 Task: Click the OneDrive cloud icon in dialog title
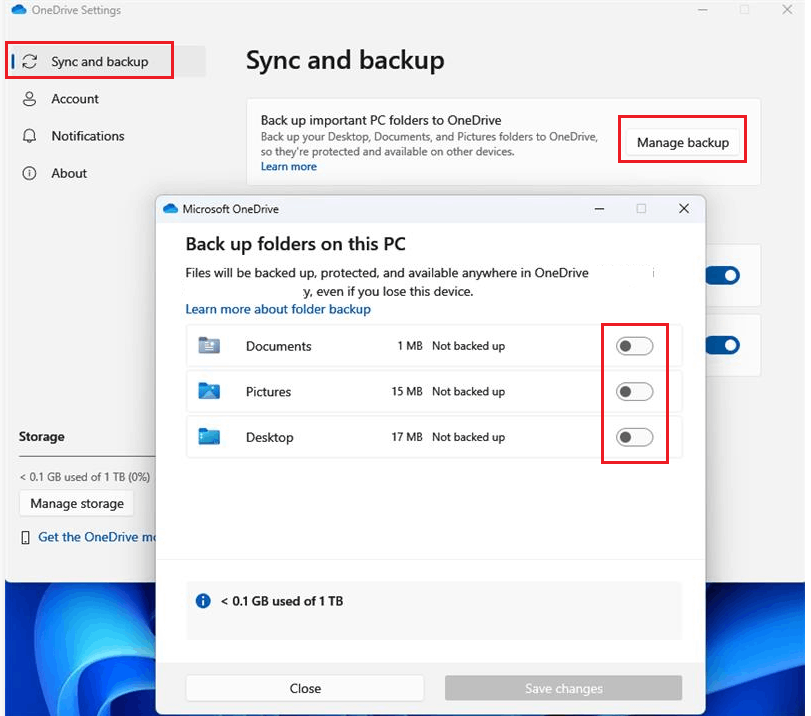pos(170,208)
